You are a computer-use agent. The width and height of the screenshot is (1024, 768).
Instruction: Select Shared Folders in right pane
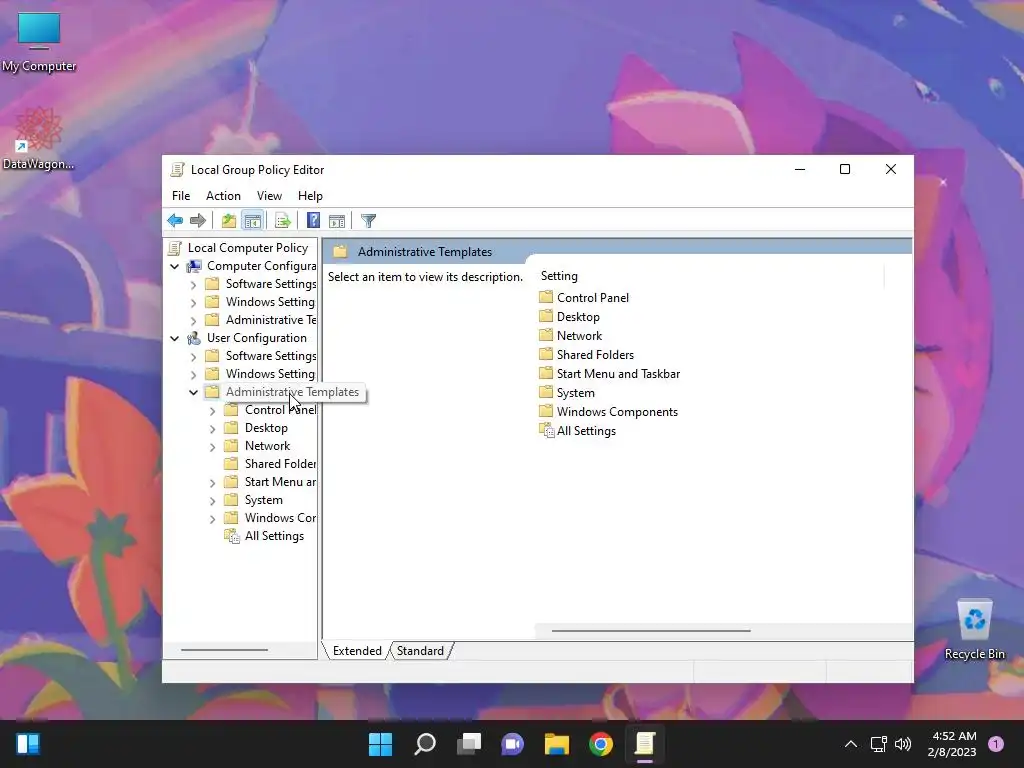pos(586,355)
